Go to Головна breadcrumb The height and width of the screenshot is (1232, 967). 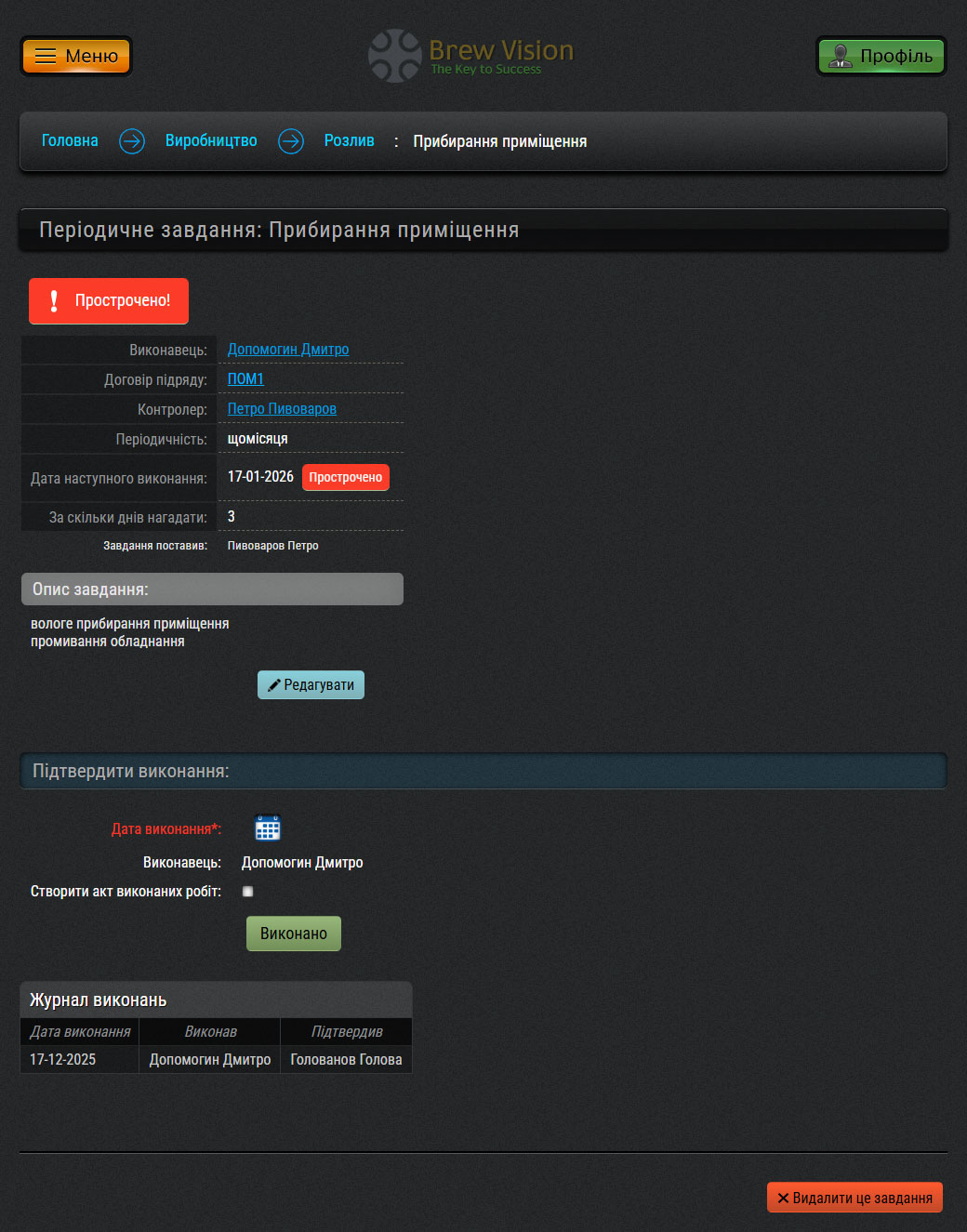pos(70,141)
